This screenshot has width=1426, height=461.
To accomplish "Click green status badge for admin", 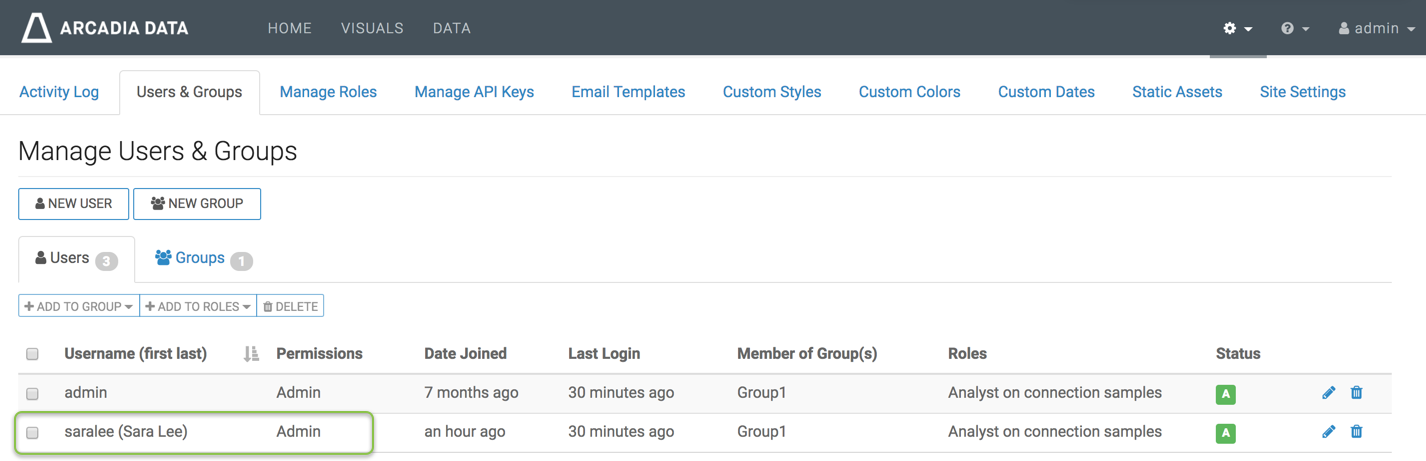I will tap(1225, 394).
